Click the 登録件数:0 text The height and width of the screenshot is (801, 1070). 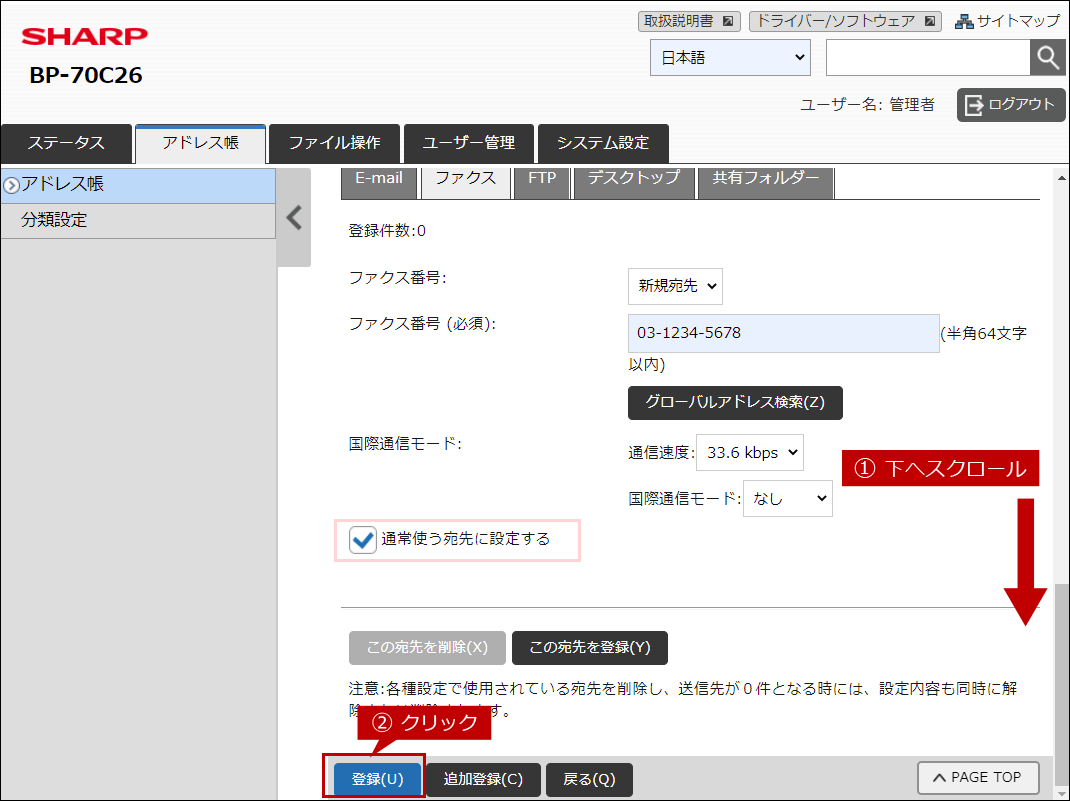[x=387, y=231]
